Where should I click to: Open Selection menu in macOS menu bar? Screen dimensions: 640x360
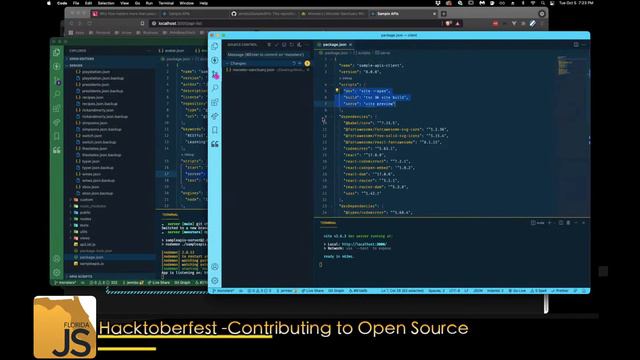tap(106, 3)
